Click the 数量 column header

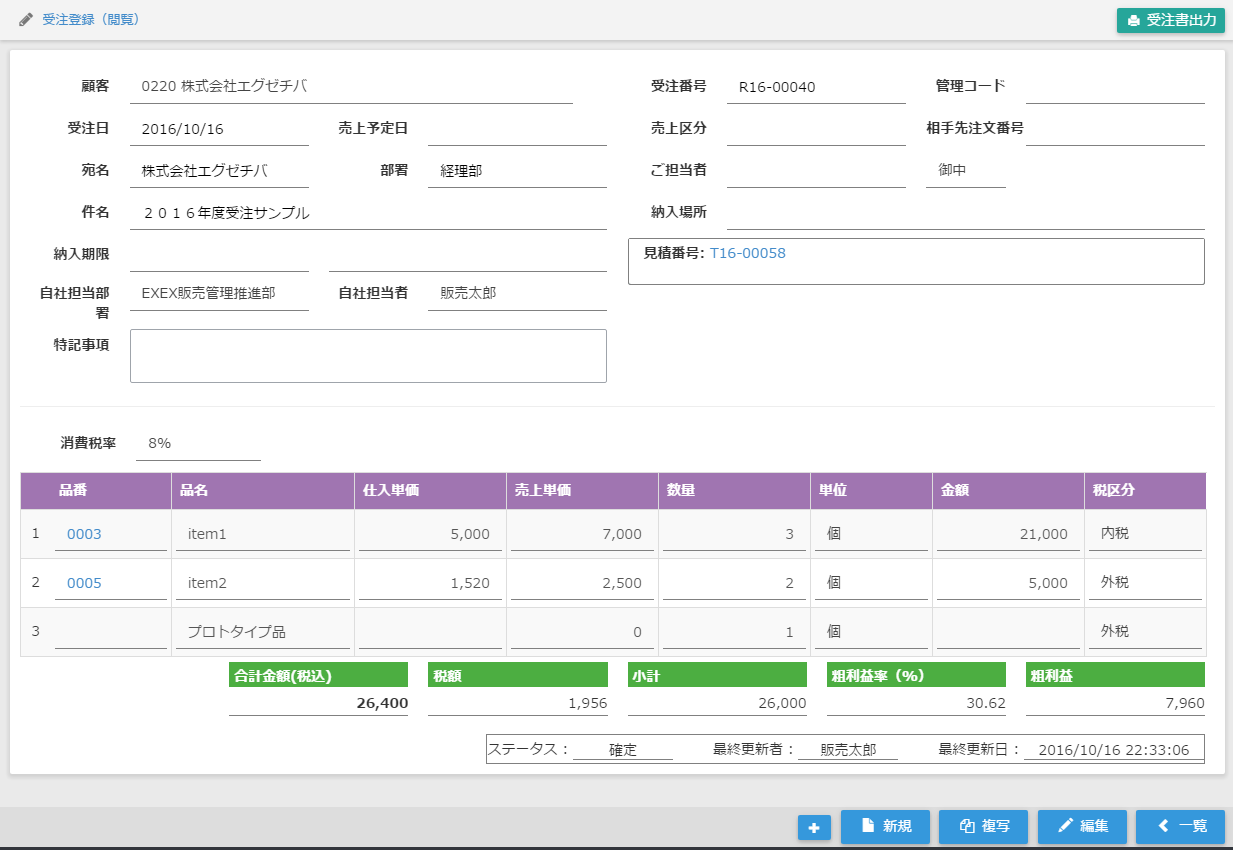tap(734, 491)
